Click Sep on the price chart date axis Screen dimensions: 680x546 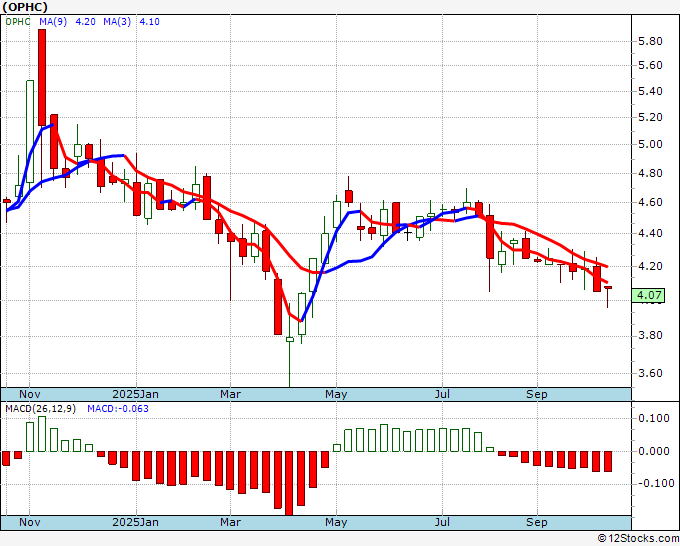[x=536, y=394]
